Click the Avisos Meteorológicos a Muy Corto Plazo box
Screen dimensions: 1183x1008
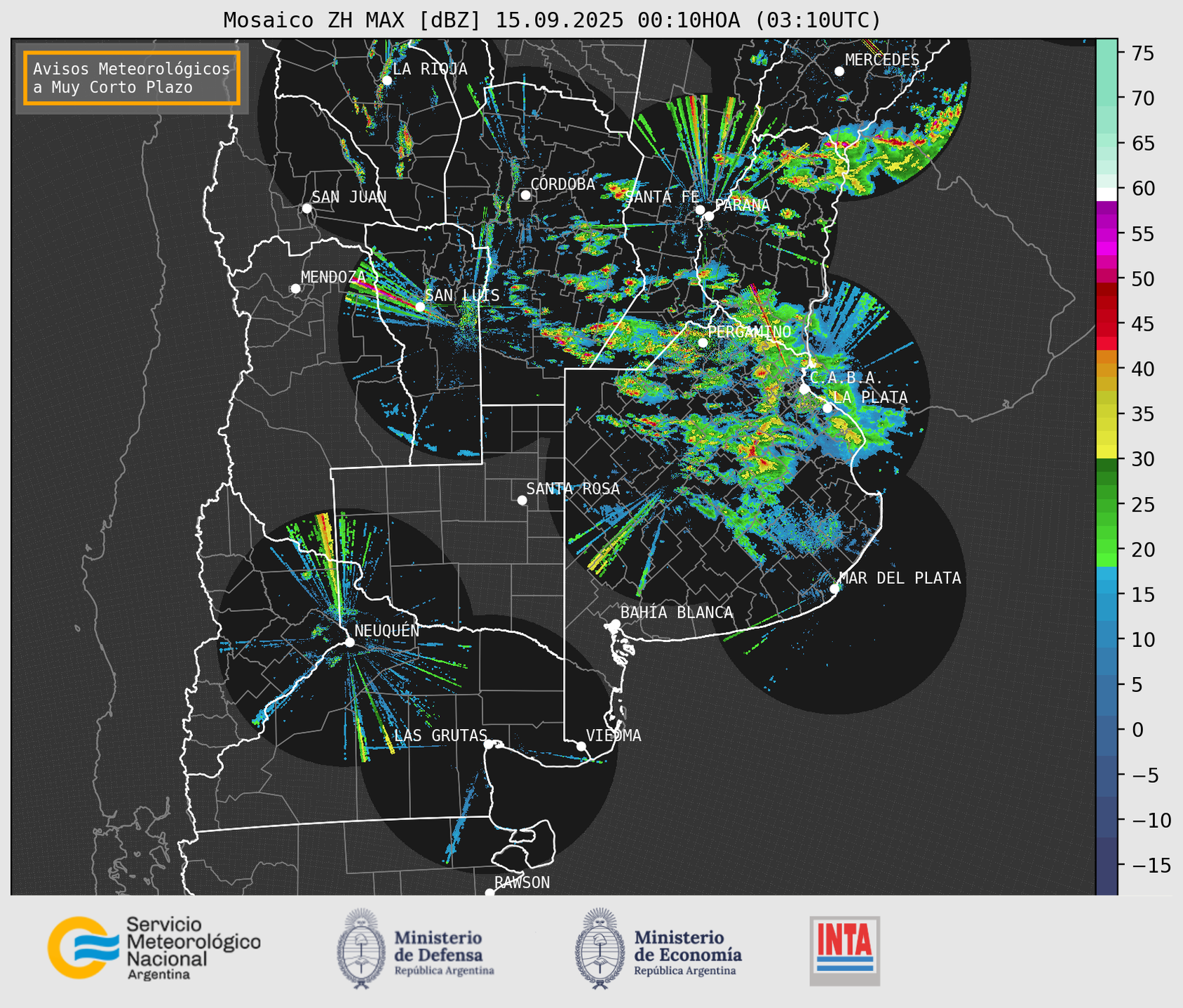132,78
